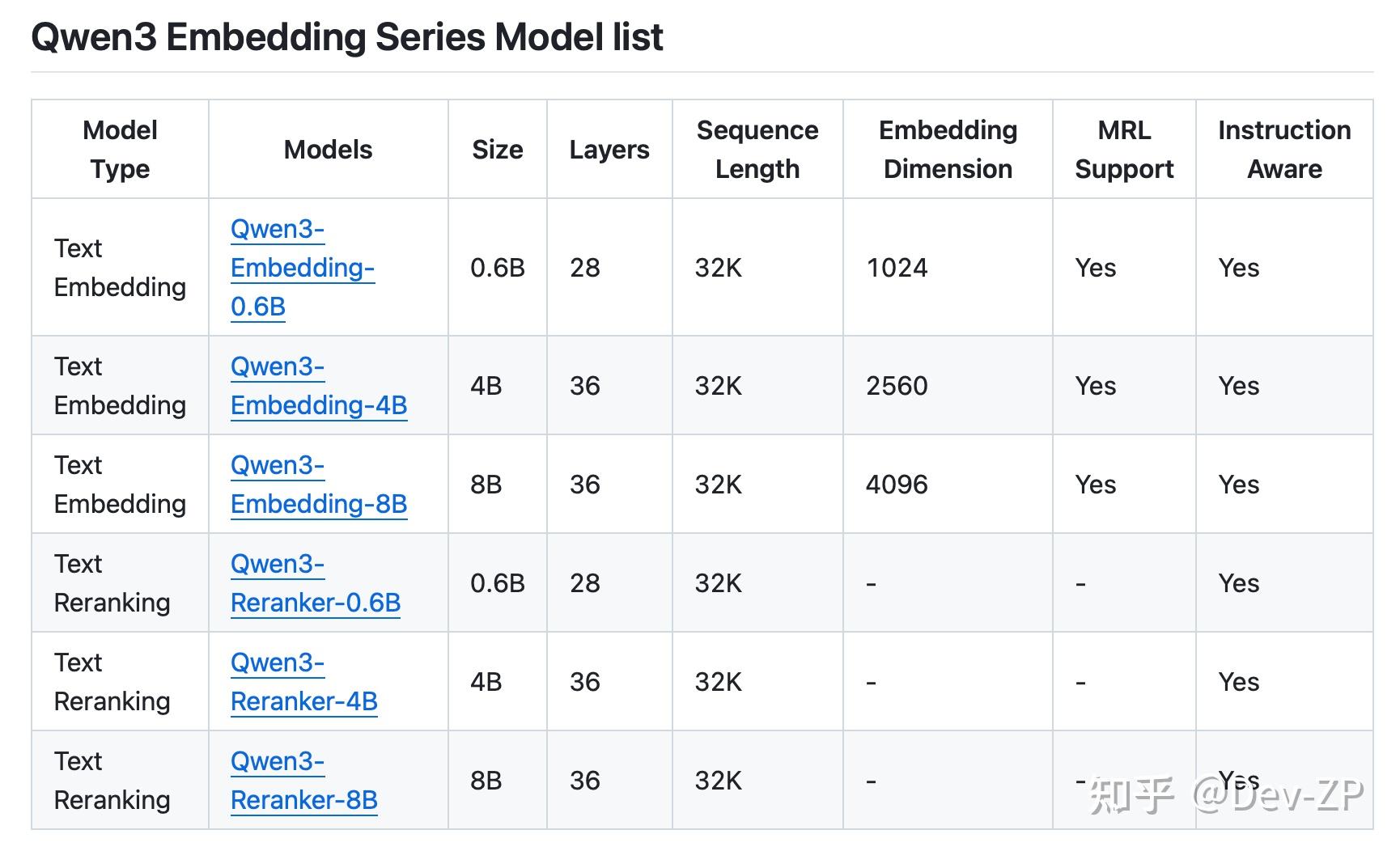Click the 4096 embedding dimension cell
The width and height of the screenshot is (1400, 851).
[897, 485]
